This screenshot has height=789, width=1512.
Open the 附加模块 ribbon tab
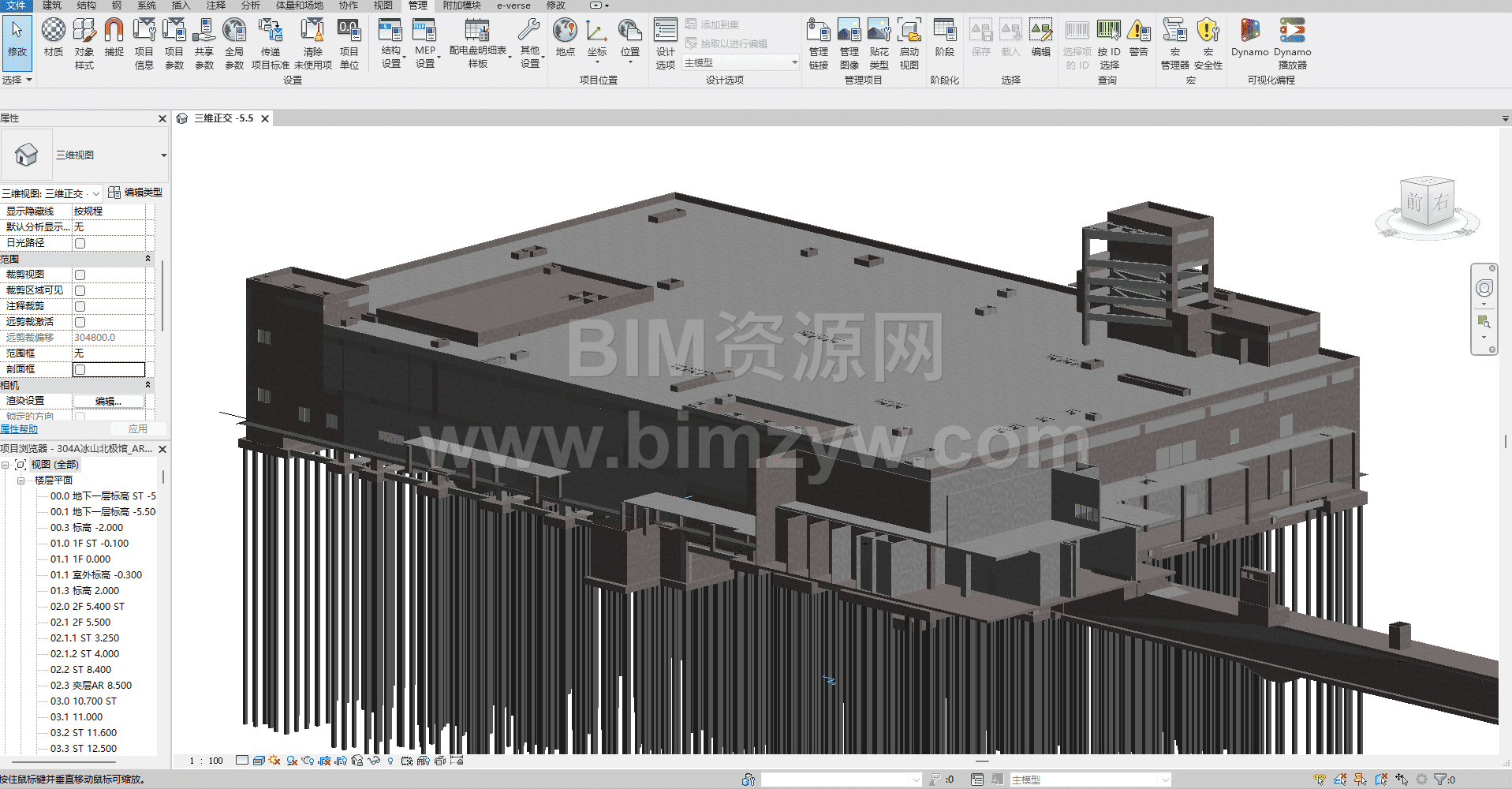point(461,6)
